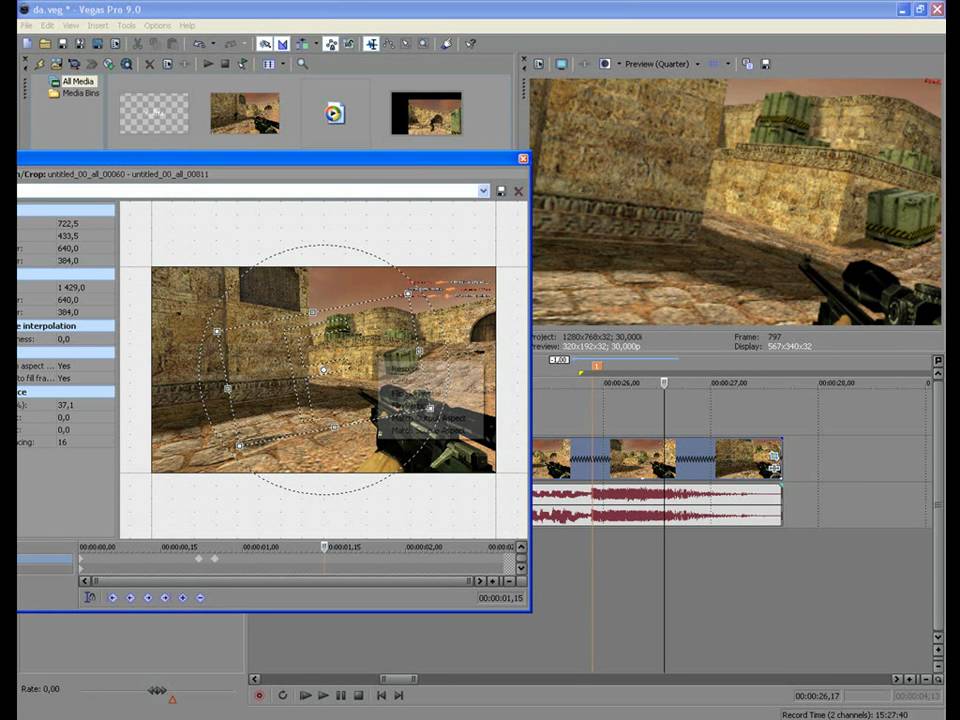Toggle Enable Snapping in the main toolbar
The image size is (960, 720).
(x=264, y=43)
